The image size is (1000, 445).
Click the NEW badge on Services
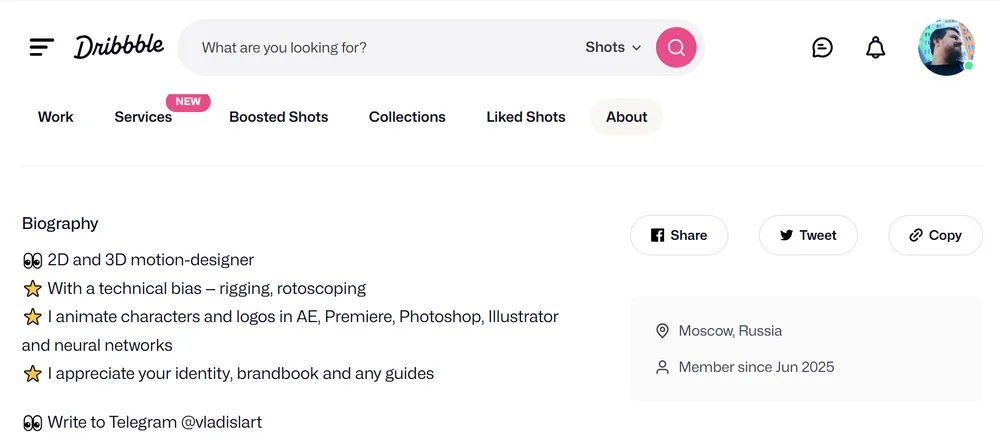click(x=188, y=102)
